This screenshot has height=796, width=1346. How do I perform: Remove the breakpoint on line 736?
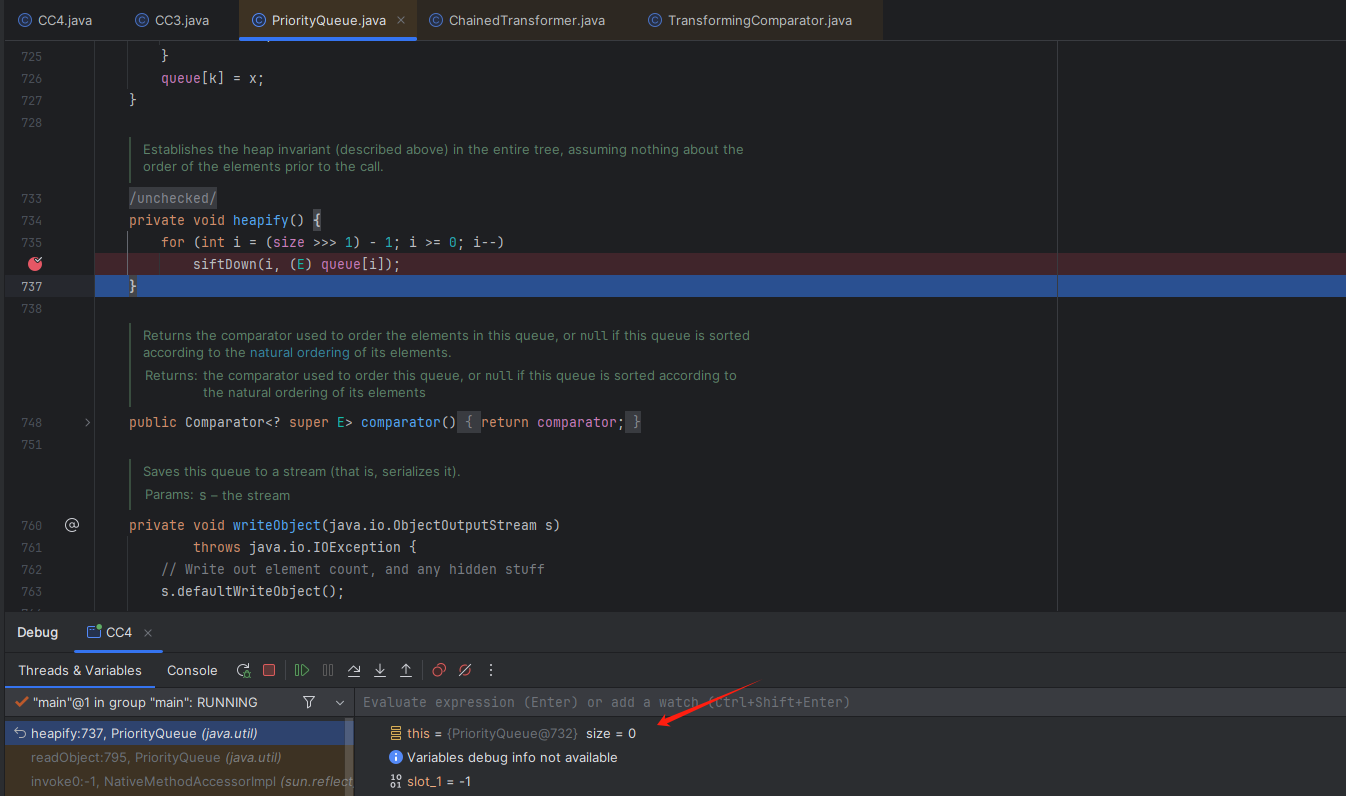pos(36,264)
